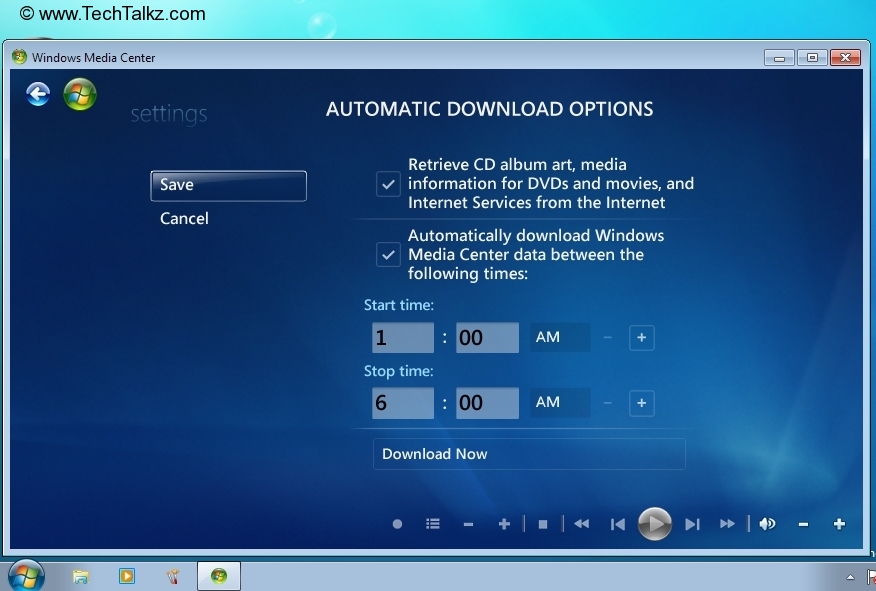Skip to next with skip-forward icon
876x591 pixels.
[691, 523]
